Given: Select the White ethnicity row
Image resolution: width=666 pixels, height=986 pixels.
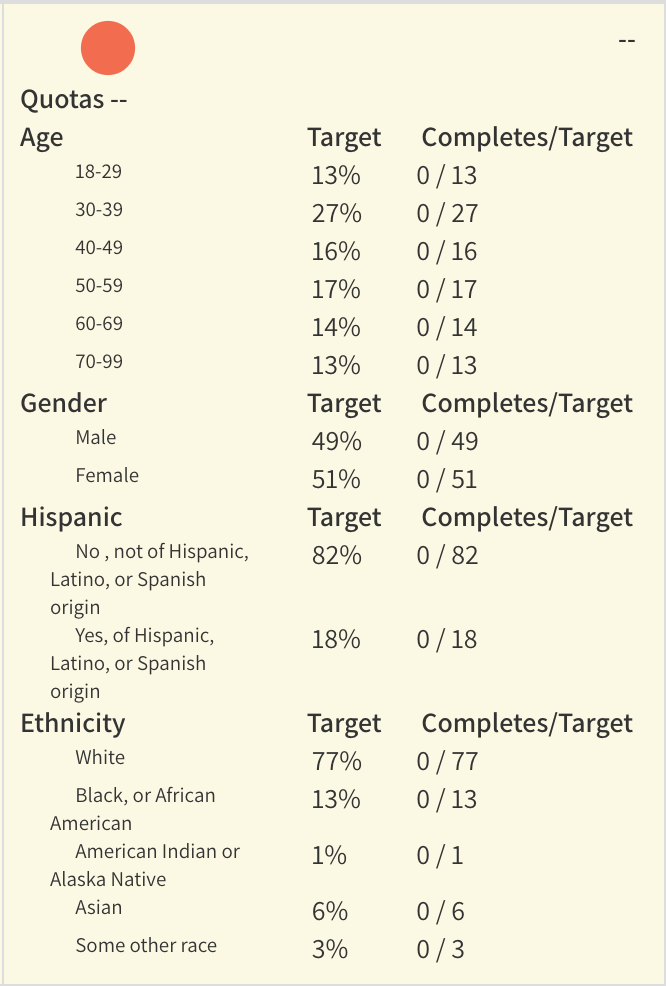Looking at the screenshot, I should pyautogui.click(x=100, y=758).
